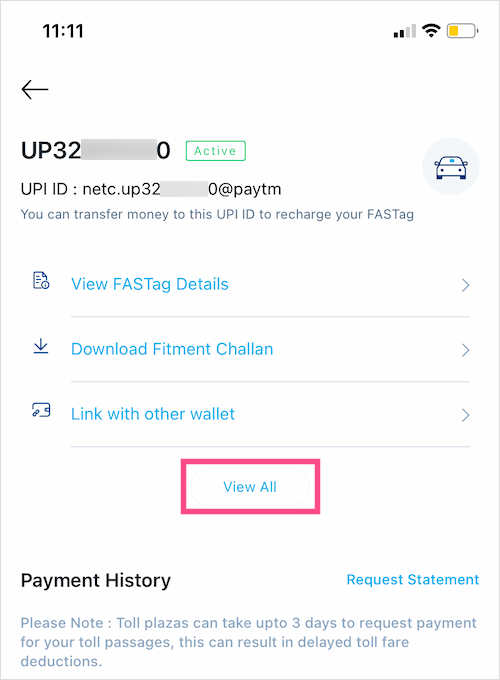Screen dimensions: 500x680
Task: Tap the vehicle number UP32 heading
Action: (95, 150)
